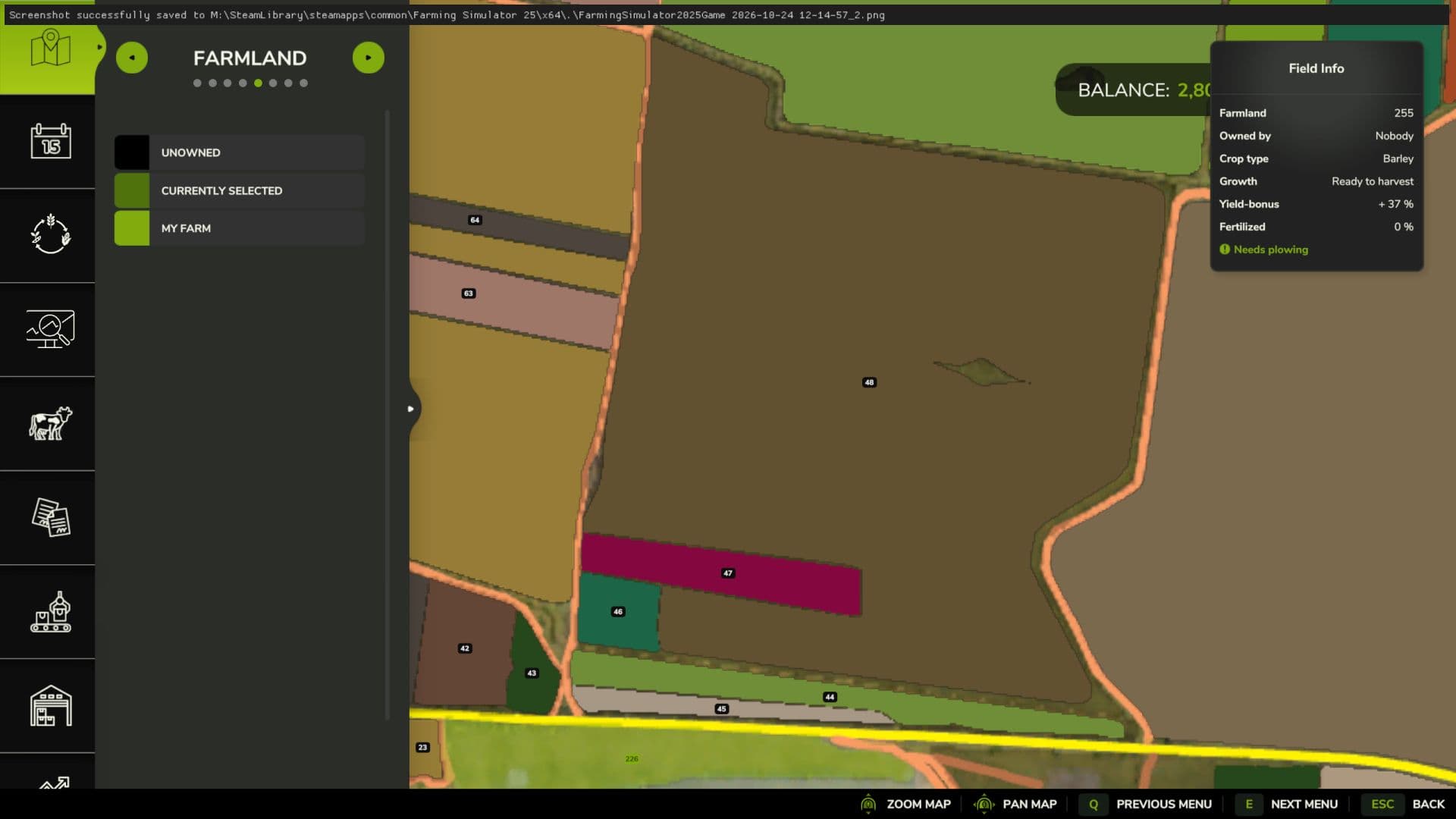Open the prices statistics monitor icon

click(x=51, y=329)
